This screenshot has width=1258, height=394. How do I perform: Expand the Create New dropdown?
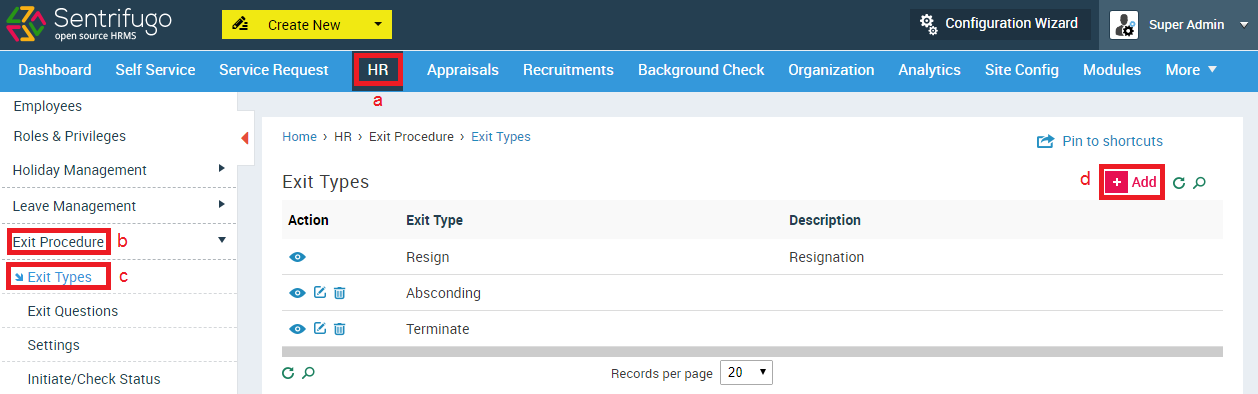click(x=377, y=25)
